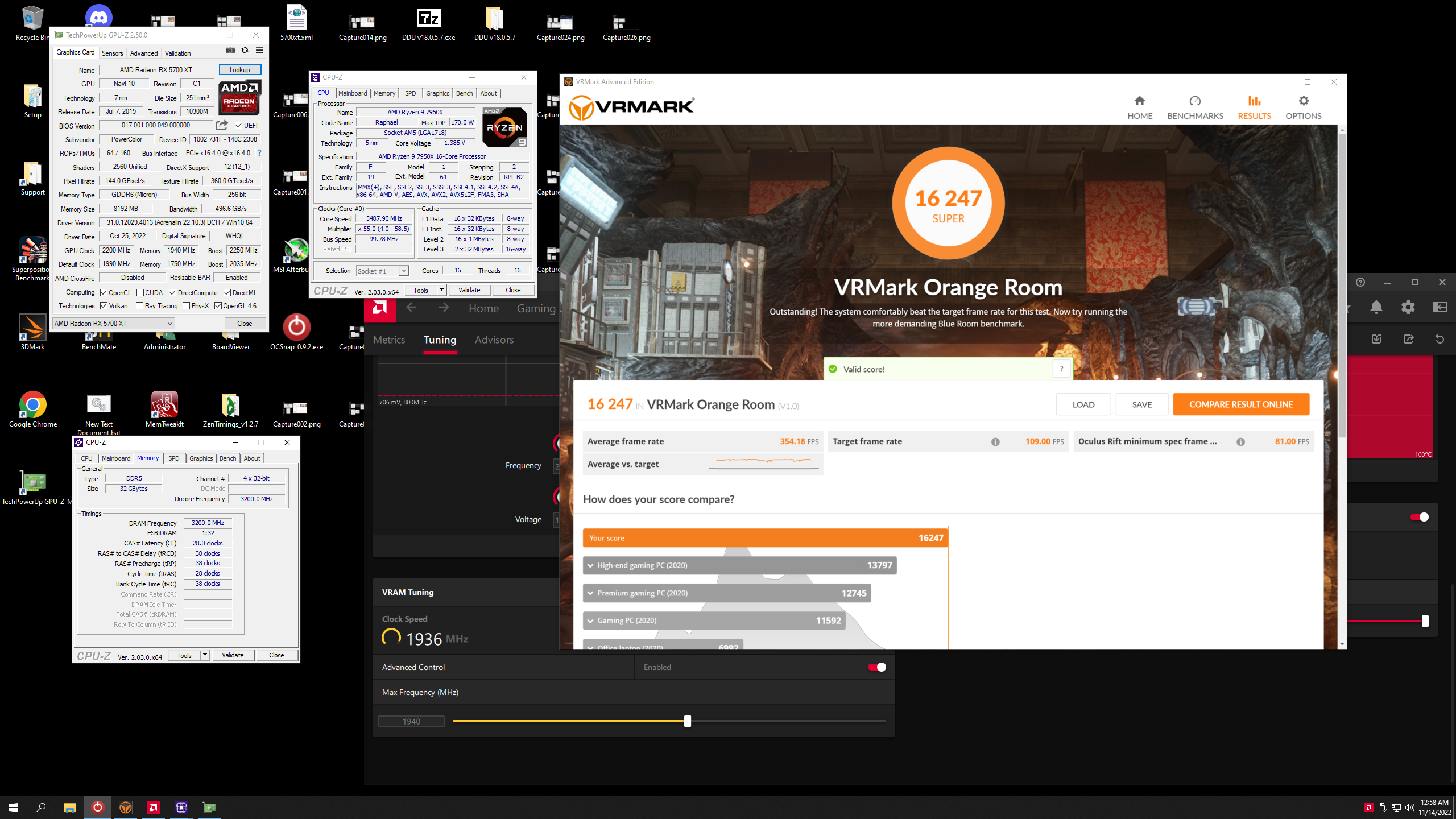Image resolution: width=1456 pixels, height=819 pixels.
Task: Click the red slider handle in AMD right panel
Action: click(1425, 621)
